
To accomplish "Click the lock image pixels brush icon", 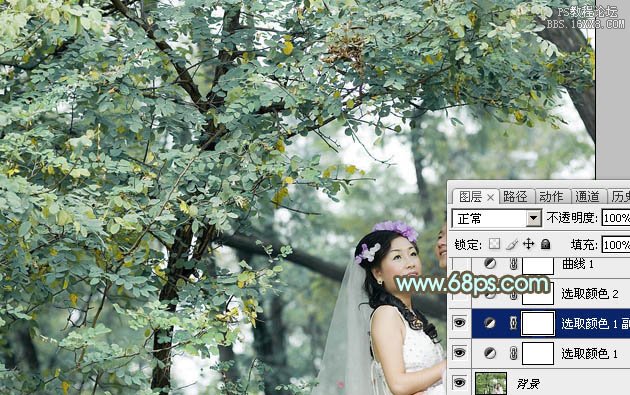I will point(511,244).
